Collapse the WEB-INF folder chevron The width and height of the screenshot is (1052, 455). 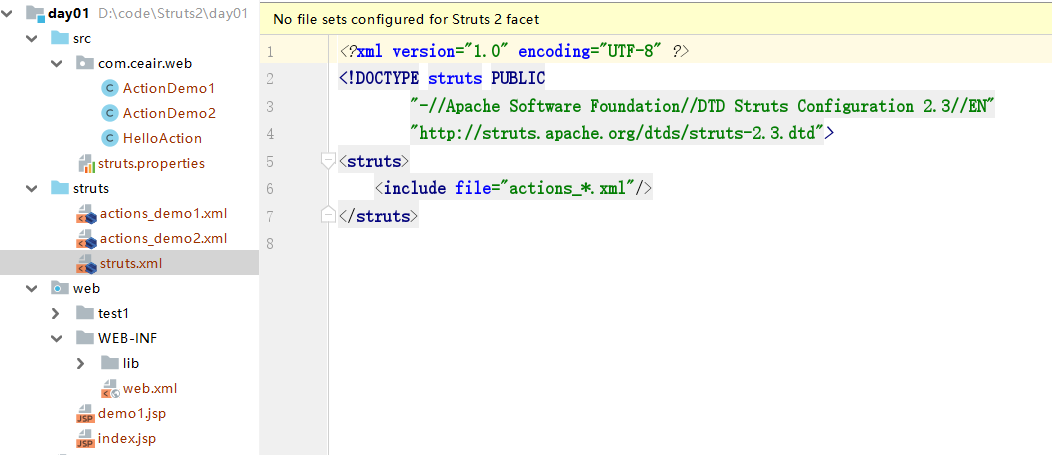[x=56, y=338]
